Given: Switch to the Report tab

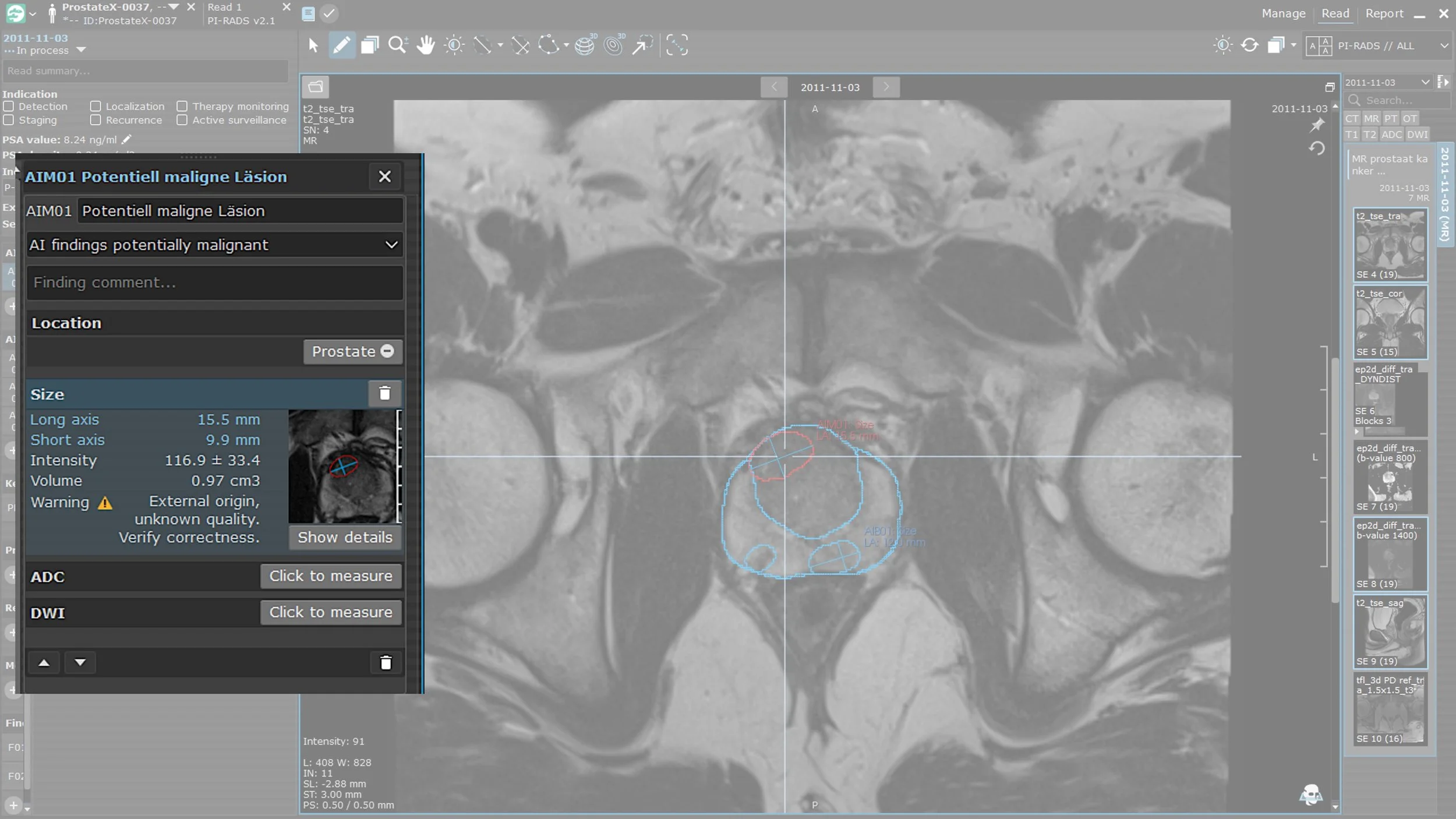Looking at the screenshot, I should (1384, 13).
